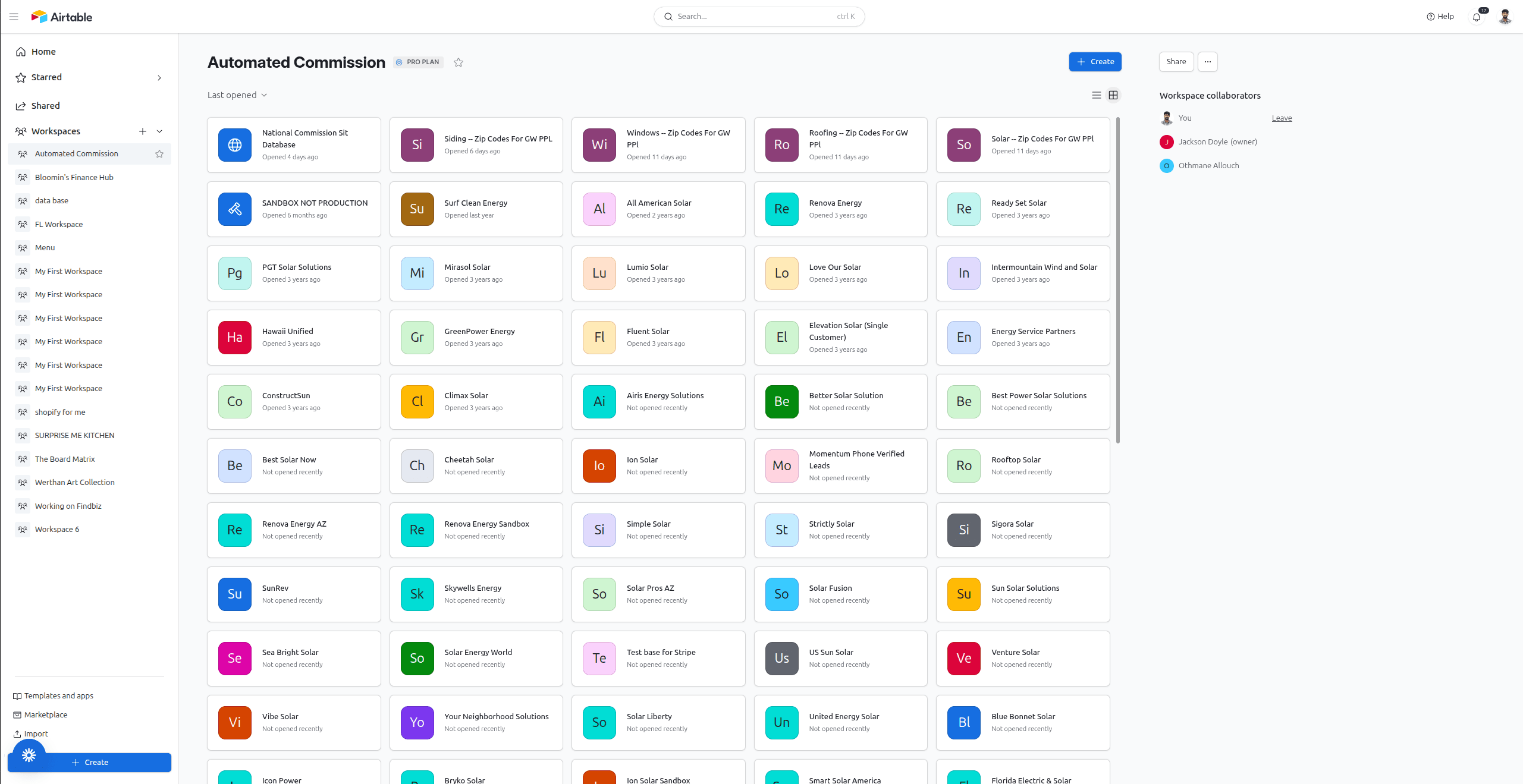Open PGT Solar Solutions base icon
This screenshot has height=784, width=1523.
(x=235, y=273)
